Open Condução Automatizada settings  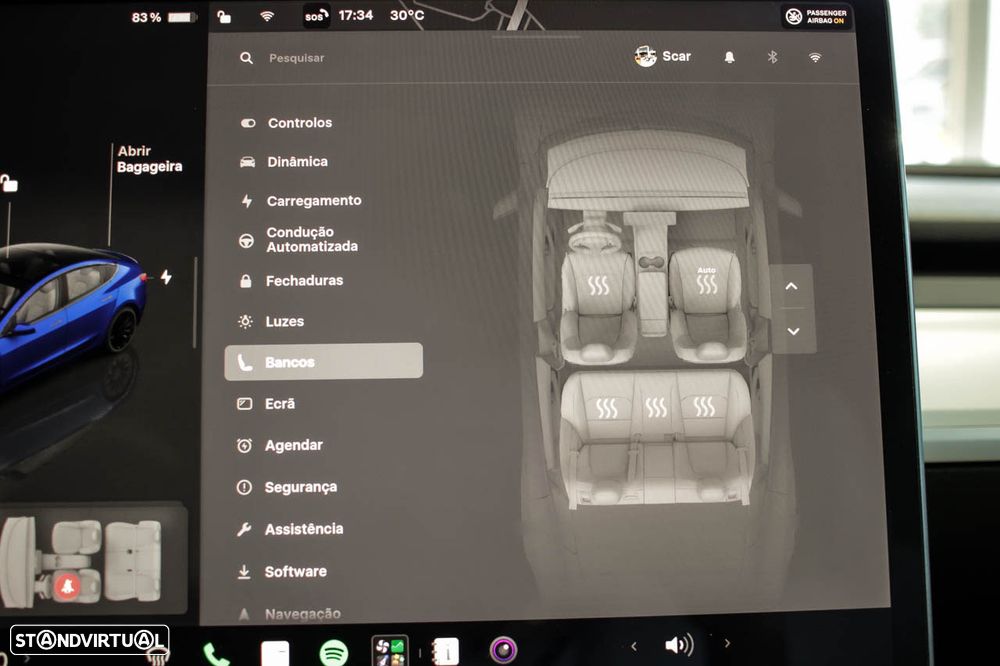[297, 239]
